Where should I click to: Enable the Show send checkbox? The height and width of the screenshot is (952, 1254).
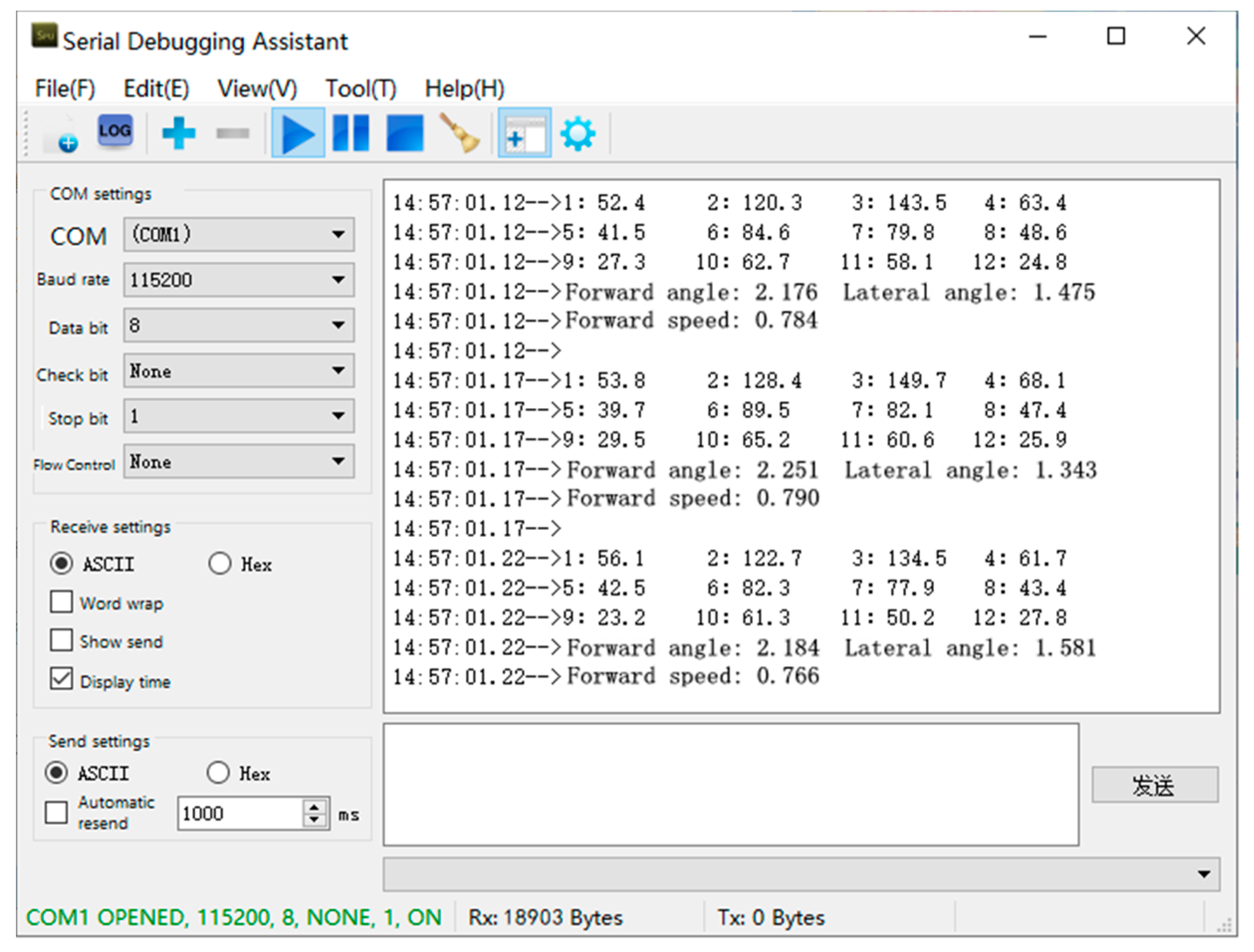61,640
